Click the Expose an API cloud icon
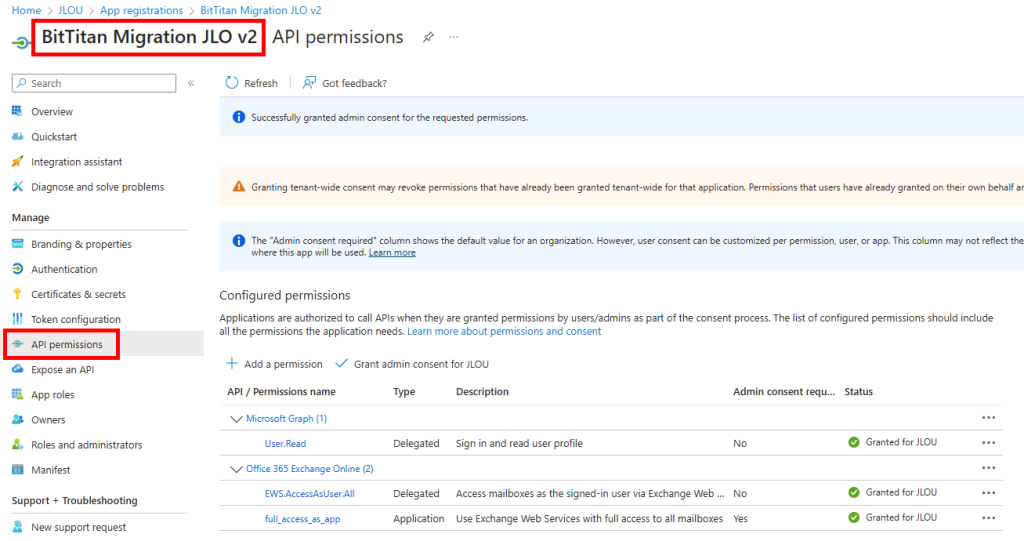 tap(18, 369)
